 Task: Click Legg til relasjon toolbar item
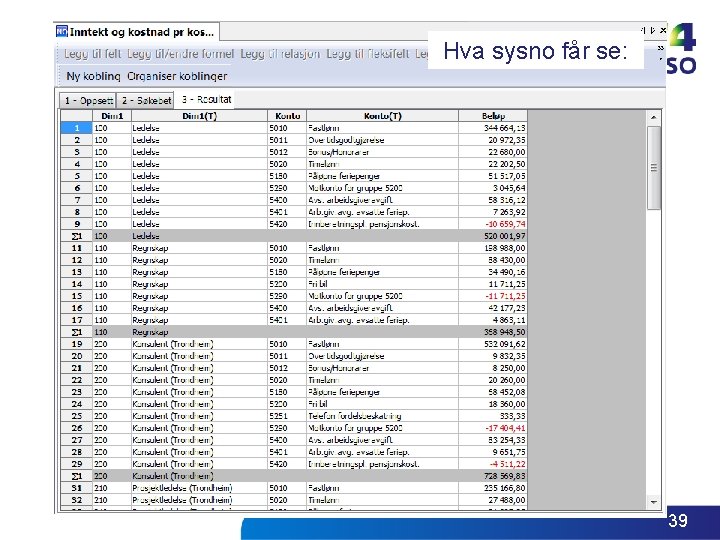pyautogui.click(x=280, y=54)
